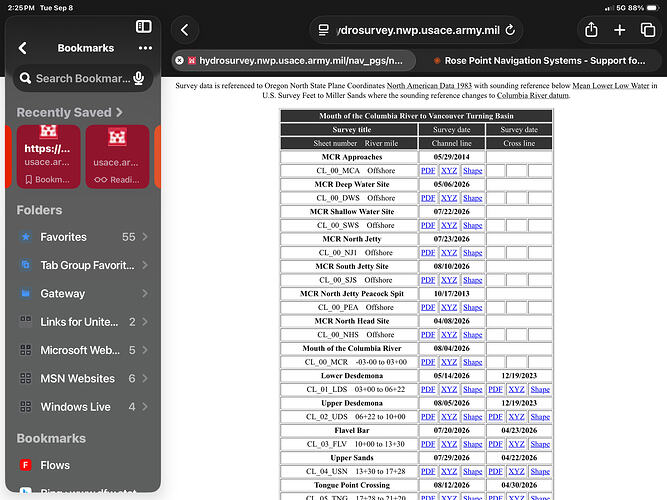Image resolution: width=667 pixels, height=500 pixels.
Task: Switch to Rose Point Navigation Systems tab
Action: click(x=539, y=60)
